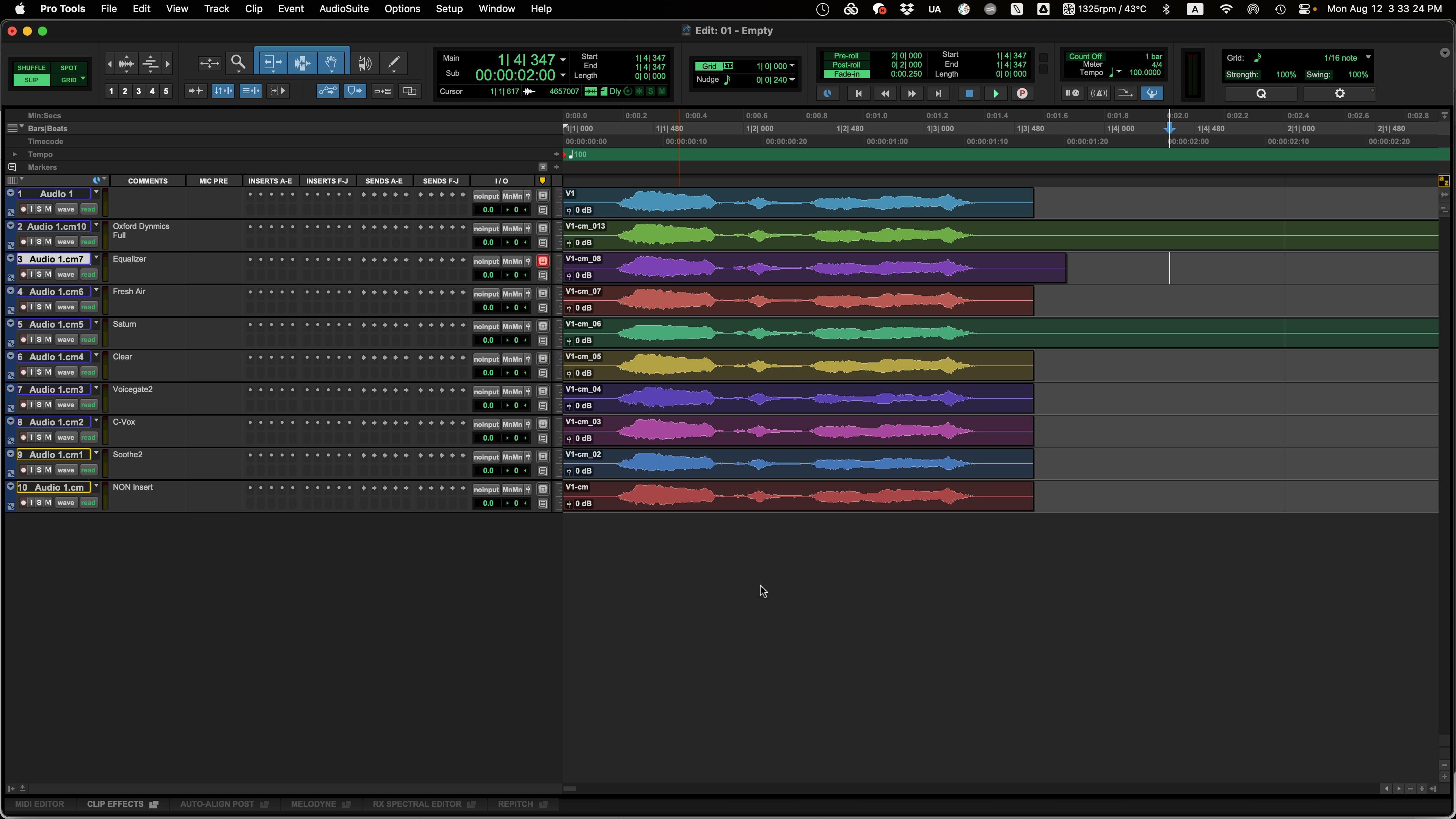Open Grid value 1|0|000 dropdown
1456x819 pixels.
tap(792, 66)
